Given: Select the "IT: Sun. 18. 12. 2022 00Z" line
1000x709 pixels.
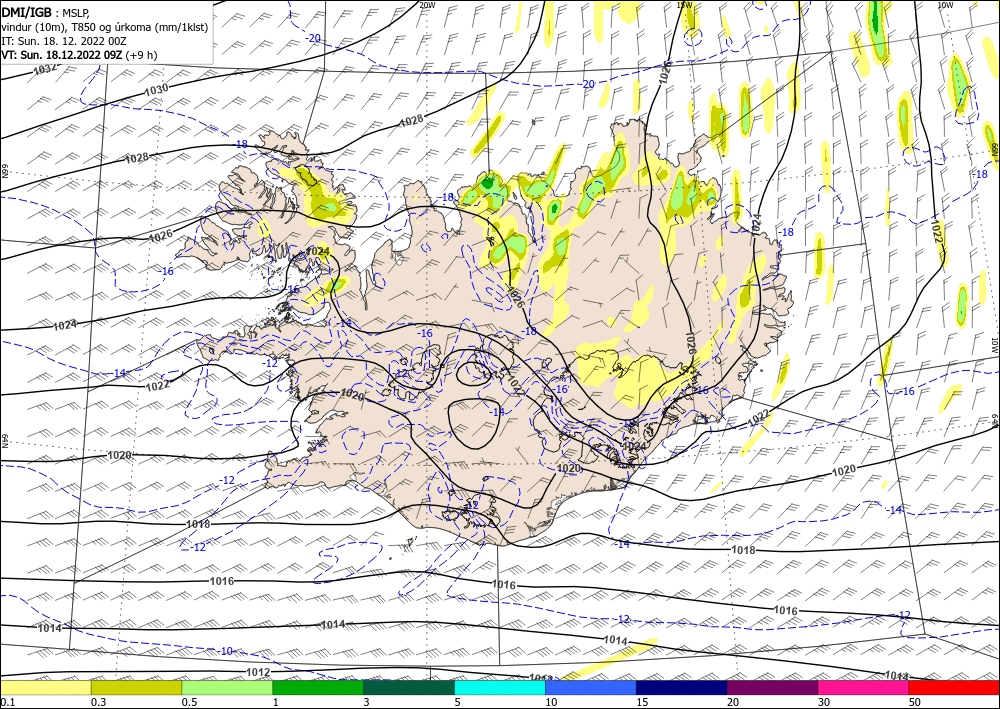Looking at the screenshot, I should pyautogui.click(x=64, y=41).
